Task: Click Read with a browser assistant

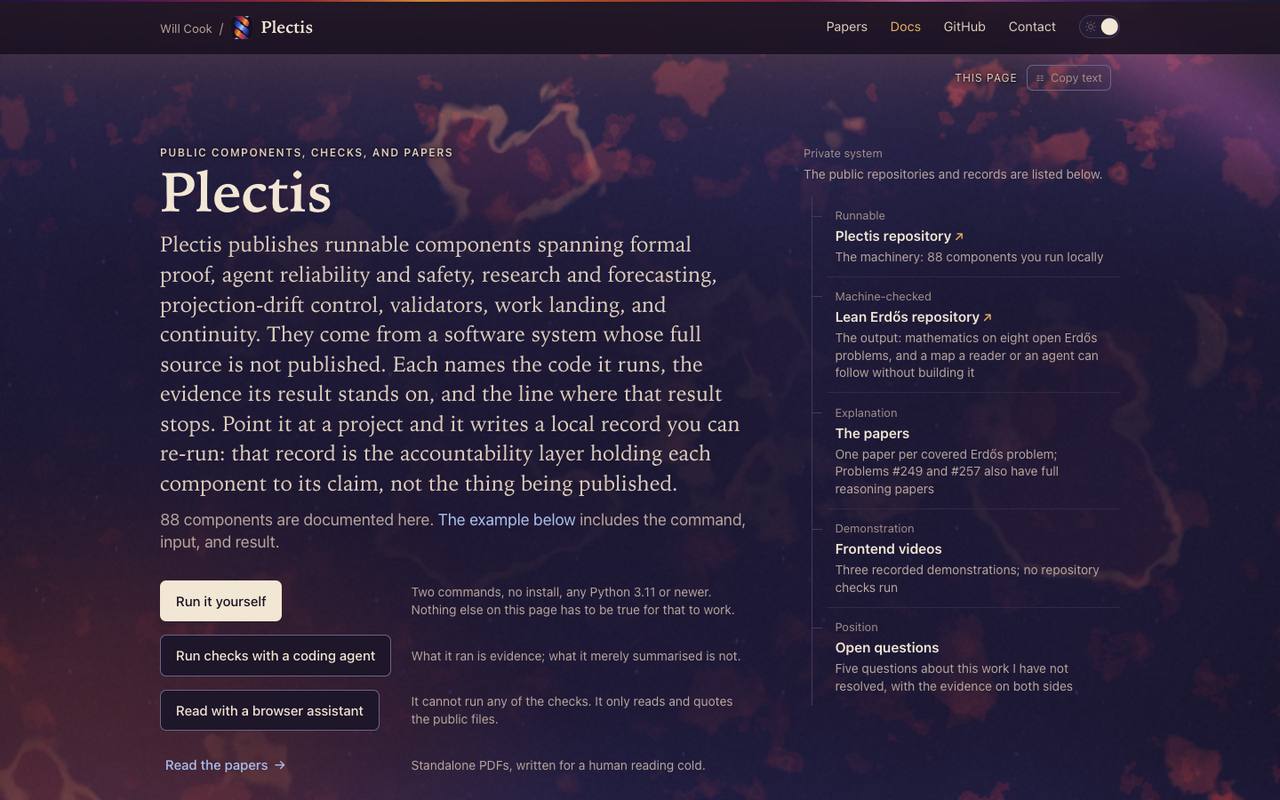Action: tap(269, 711)
